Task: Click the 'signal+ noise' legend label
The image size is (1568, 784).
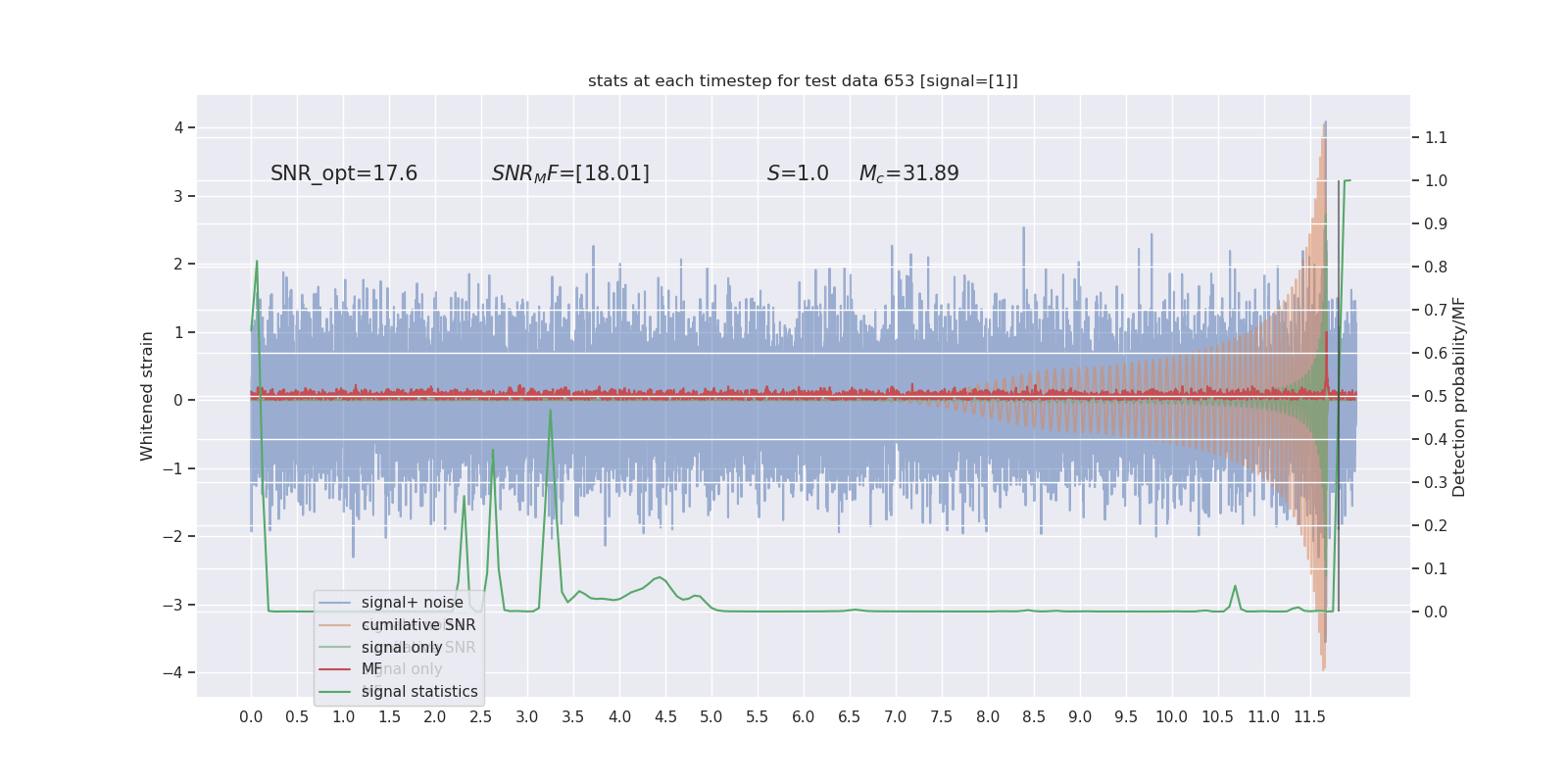Action: [x=413, y=603]
